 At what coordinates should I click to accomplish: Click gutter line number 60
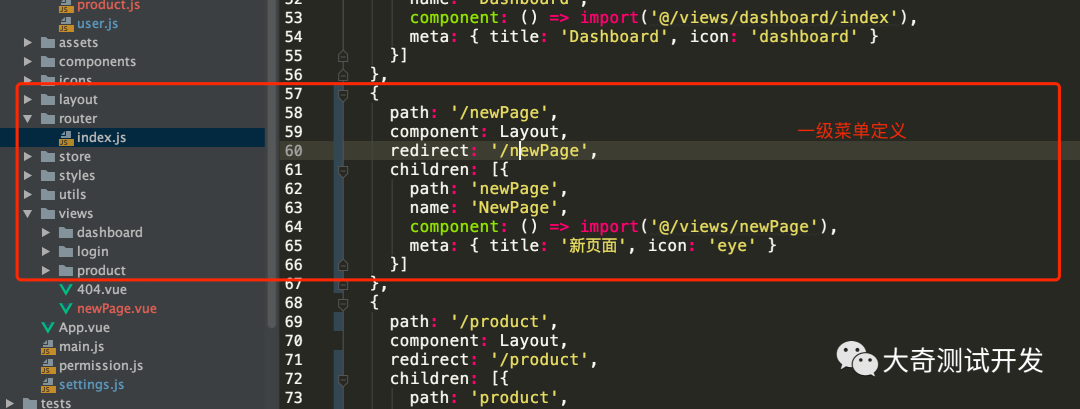[294, 151]
